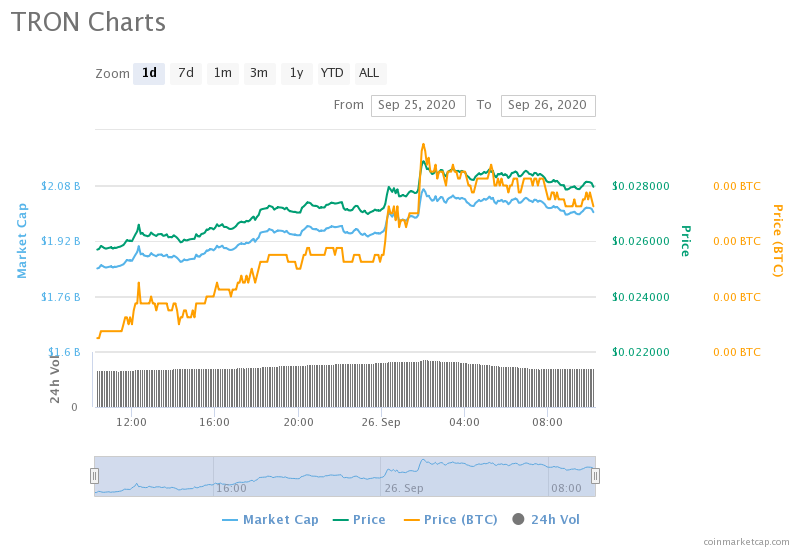Click the 20:00 time axis label
This screenshot has width=800, height=550.
pyautogui.click(x=298, y=422)
